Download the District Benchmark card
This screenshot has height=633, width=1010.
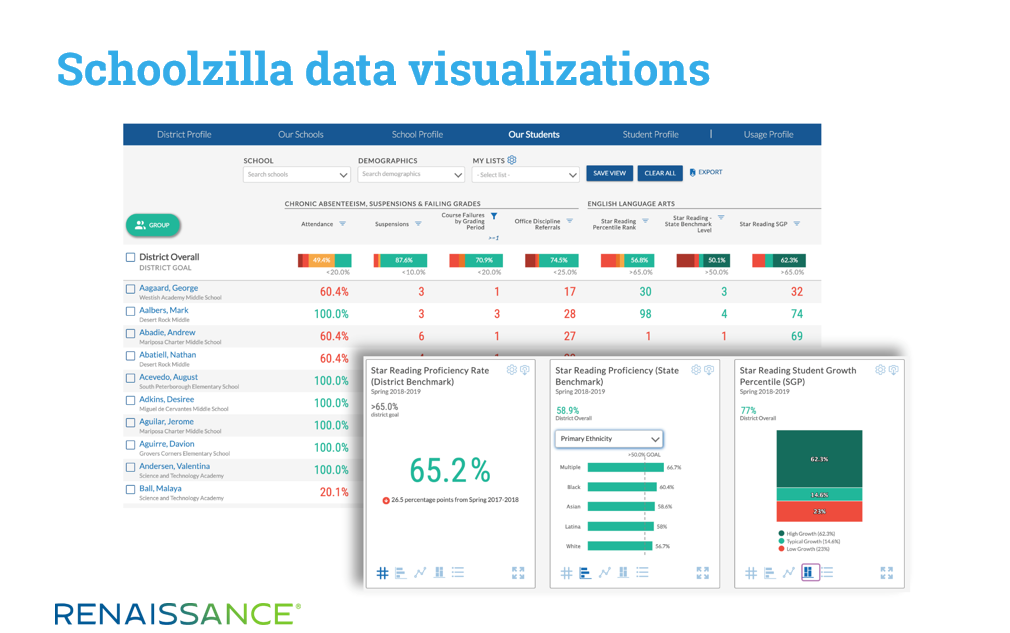(525, 370)
